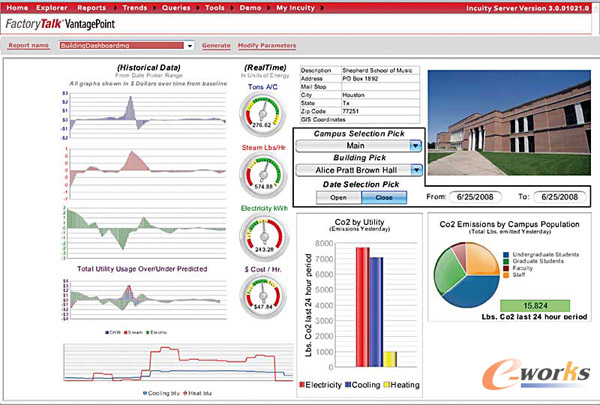The height and width of the screenshot is (405, 600).
Task: Click the Close date selection button
Action: click(x=384, y=198)
